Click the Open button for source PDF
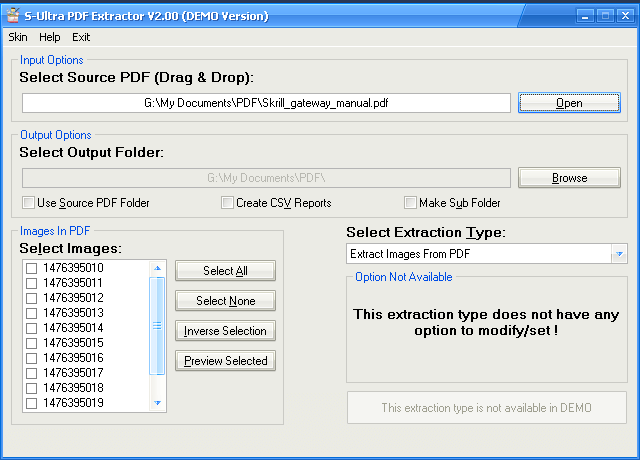 pos(569,103)
